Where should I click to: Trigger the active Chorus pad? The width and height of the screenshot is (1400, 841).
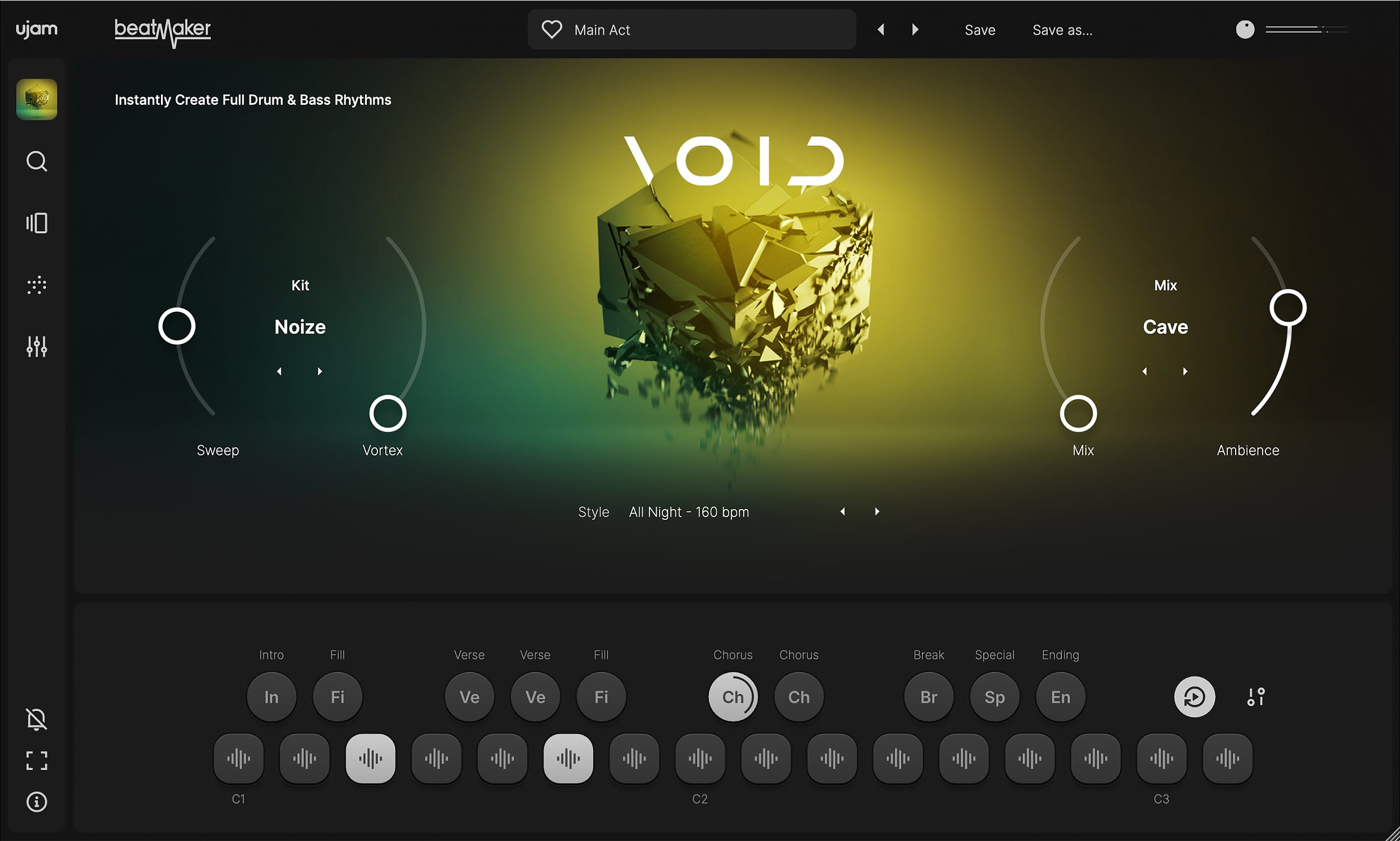click(733, 696)
